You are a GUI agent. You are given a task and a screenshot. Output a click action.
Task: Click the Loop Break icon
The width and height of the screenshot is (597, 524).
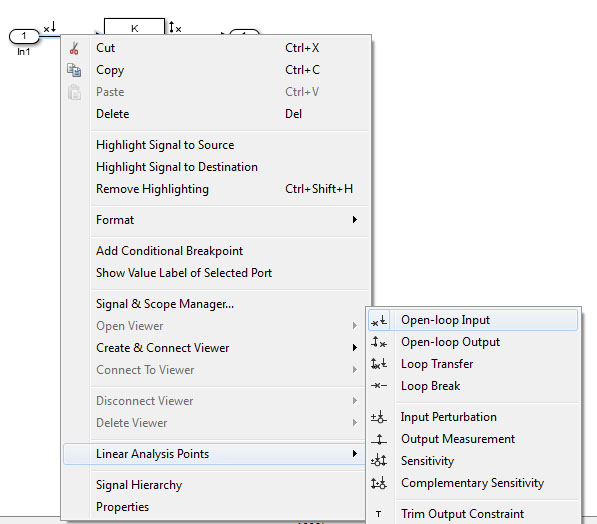[x=379, y=386]
